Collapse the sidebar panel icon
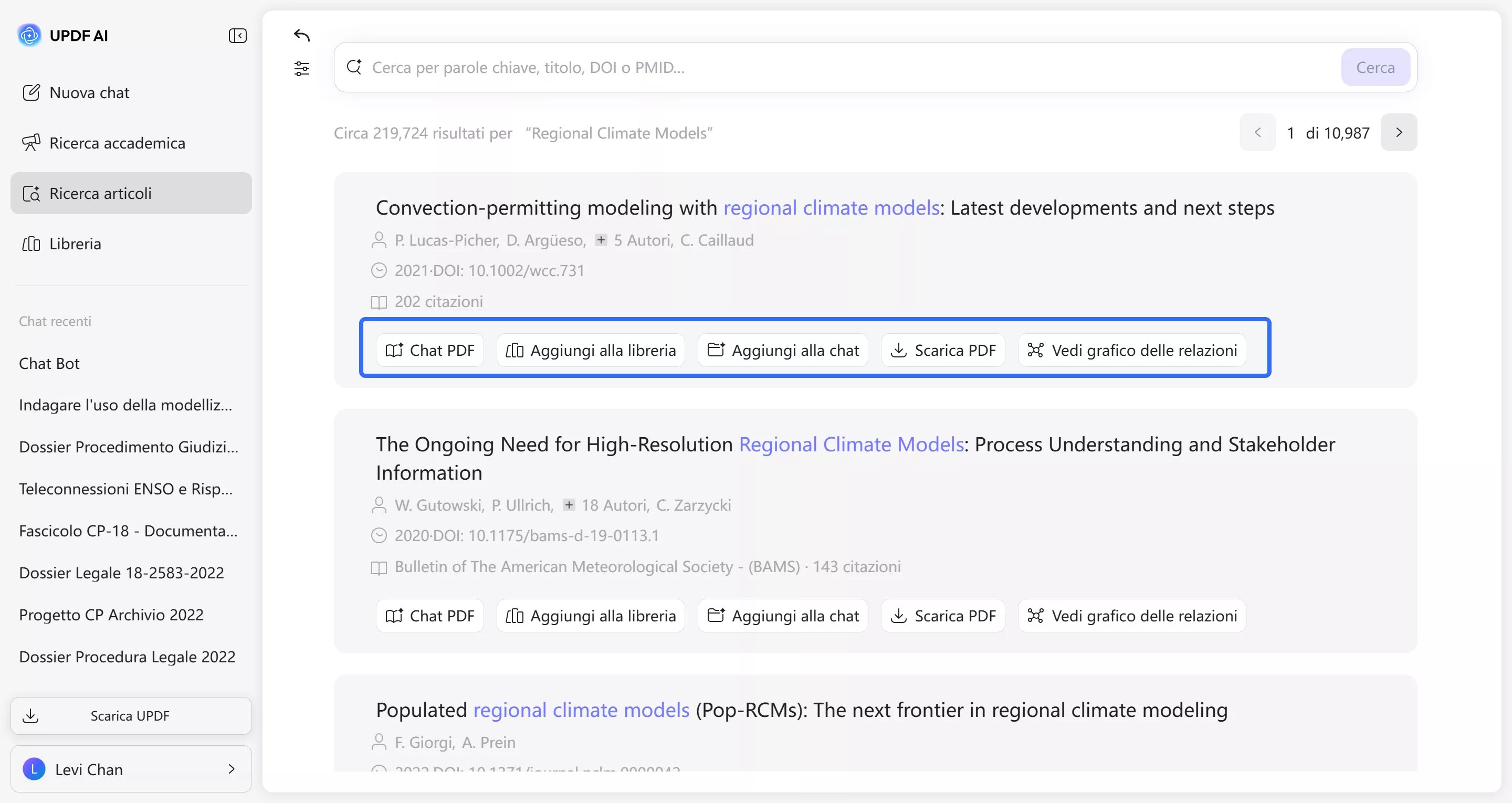Screen dimensions: 1512x803 pos(237,36)
